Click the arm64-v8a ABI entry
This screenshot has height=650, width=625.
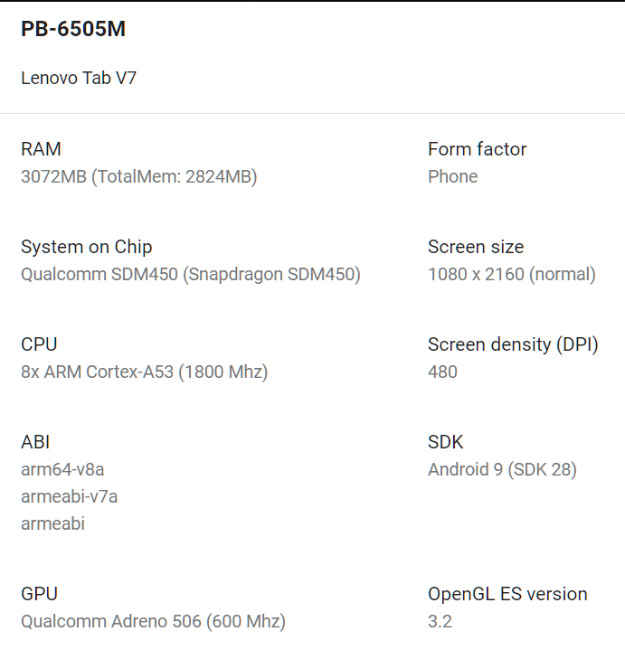63,470
